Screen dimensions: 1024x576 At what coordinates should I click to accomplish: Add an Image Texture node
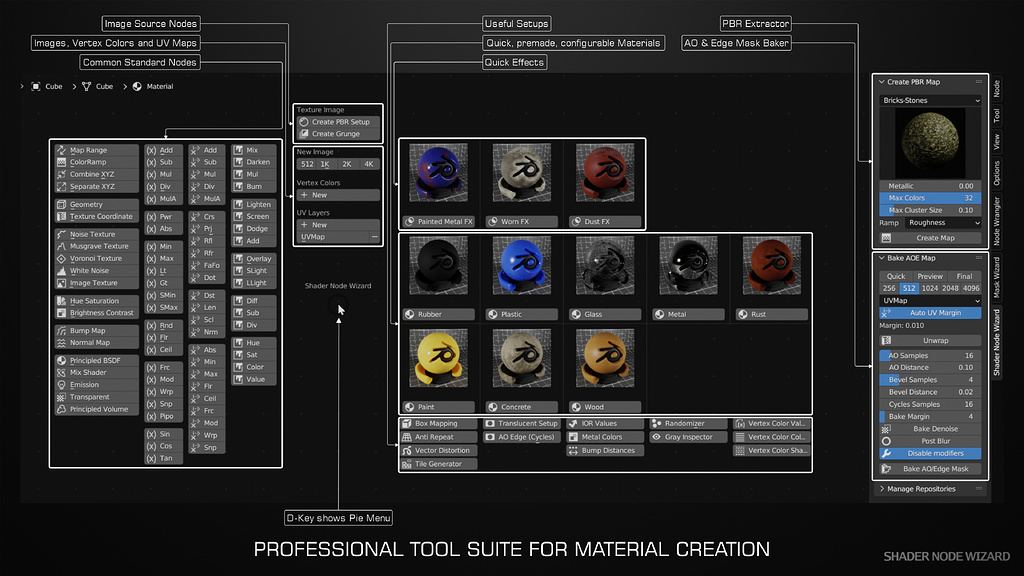coord(97,283)
